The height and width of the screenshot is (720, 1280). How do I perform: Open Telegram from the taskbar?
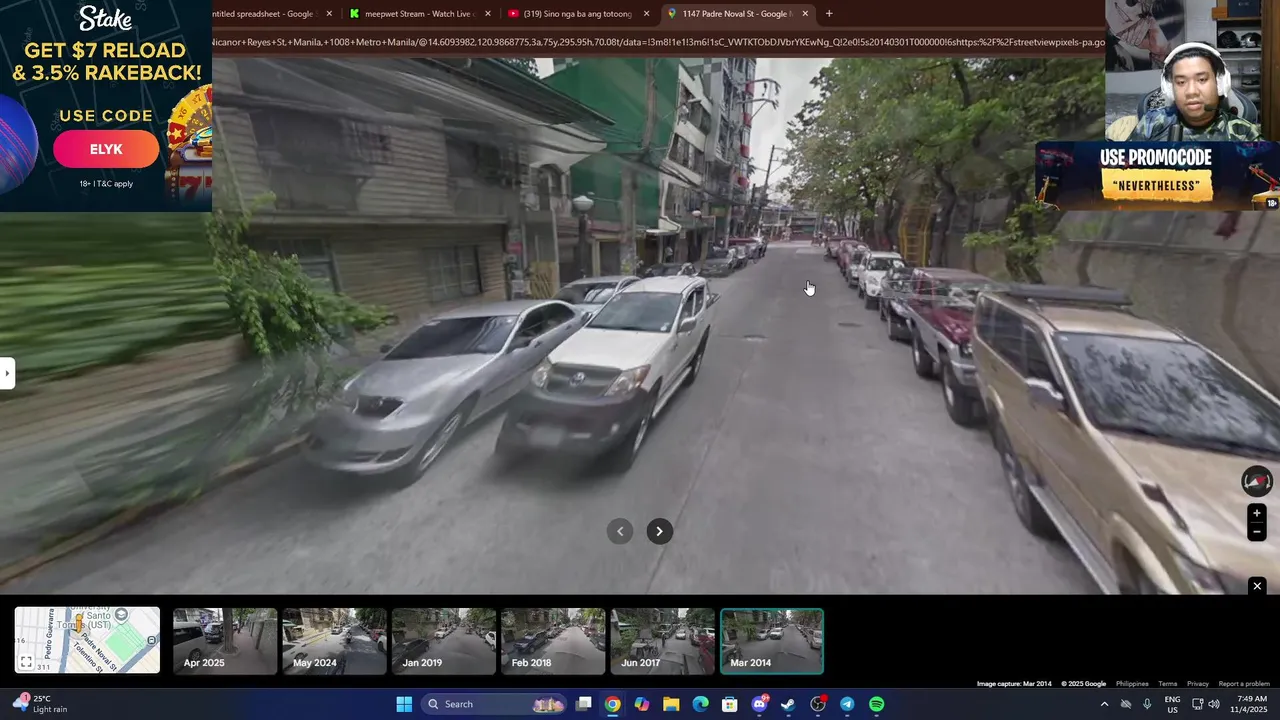(847, 704)
